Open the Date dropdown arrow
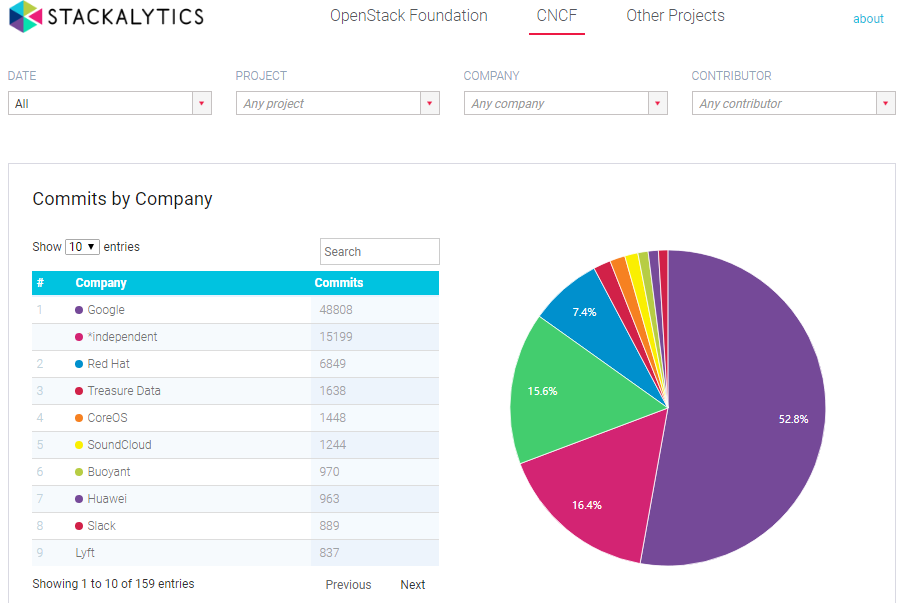The width and height of the screenshot is (903, 603). point(201,103)
